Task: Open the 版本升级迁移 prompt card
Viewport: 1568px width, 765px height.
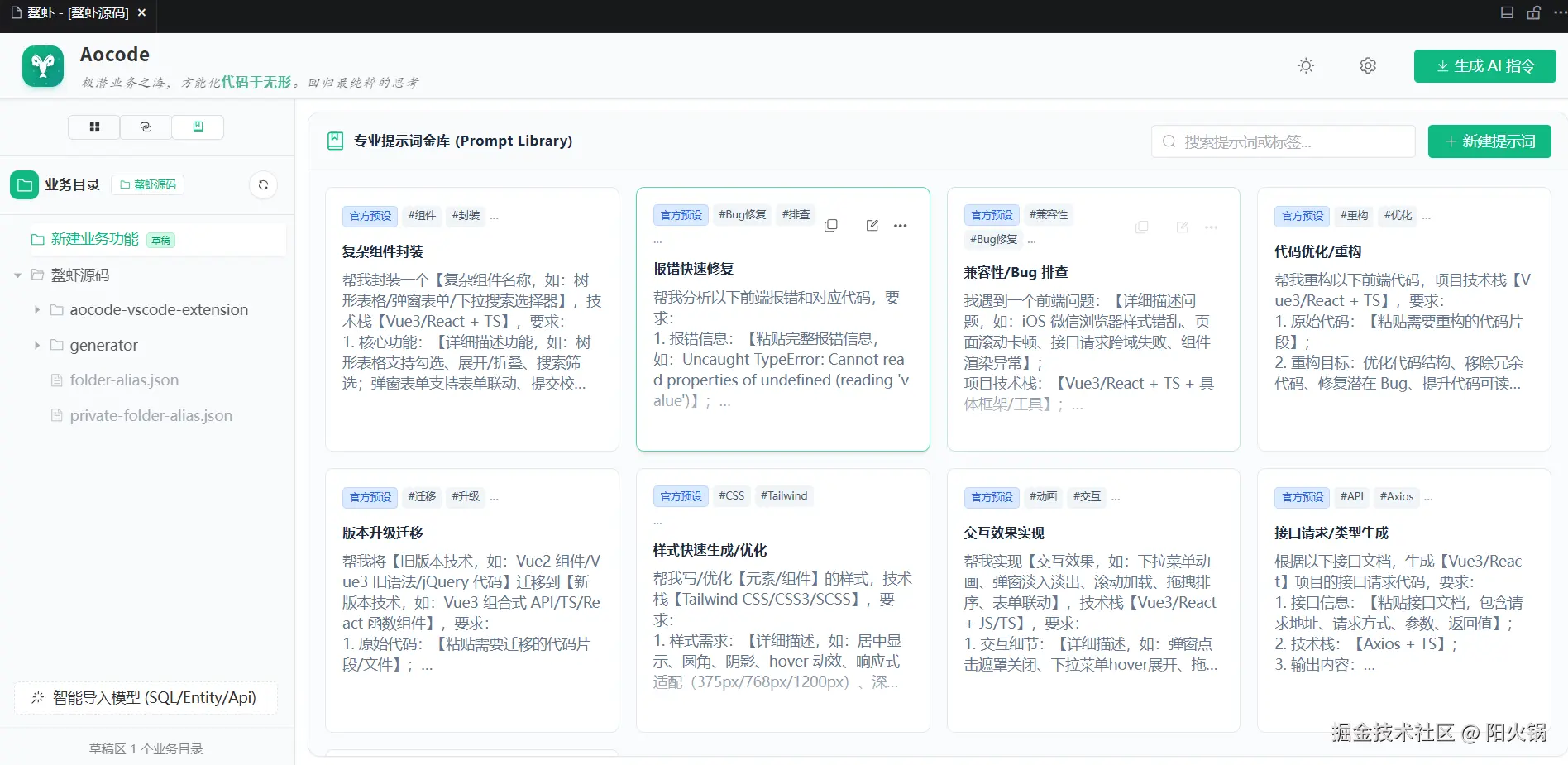Action: (472, 600)
